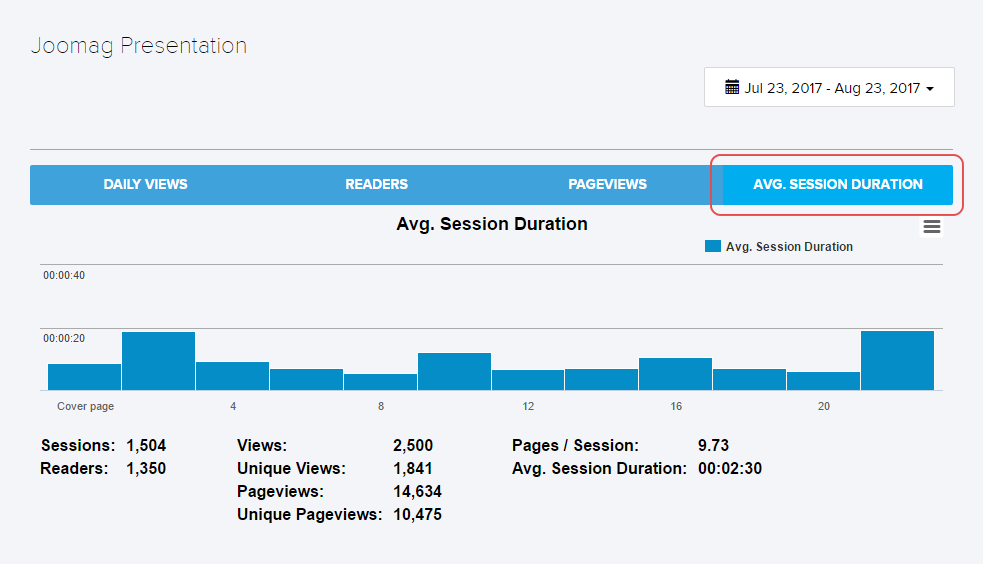Switch to the Readers tab
This screenshot has height=564, width=983.
click(x=376, y=185)
